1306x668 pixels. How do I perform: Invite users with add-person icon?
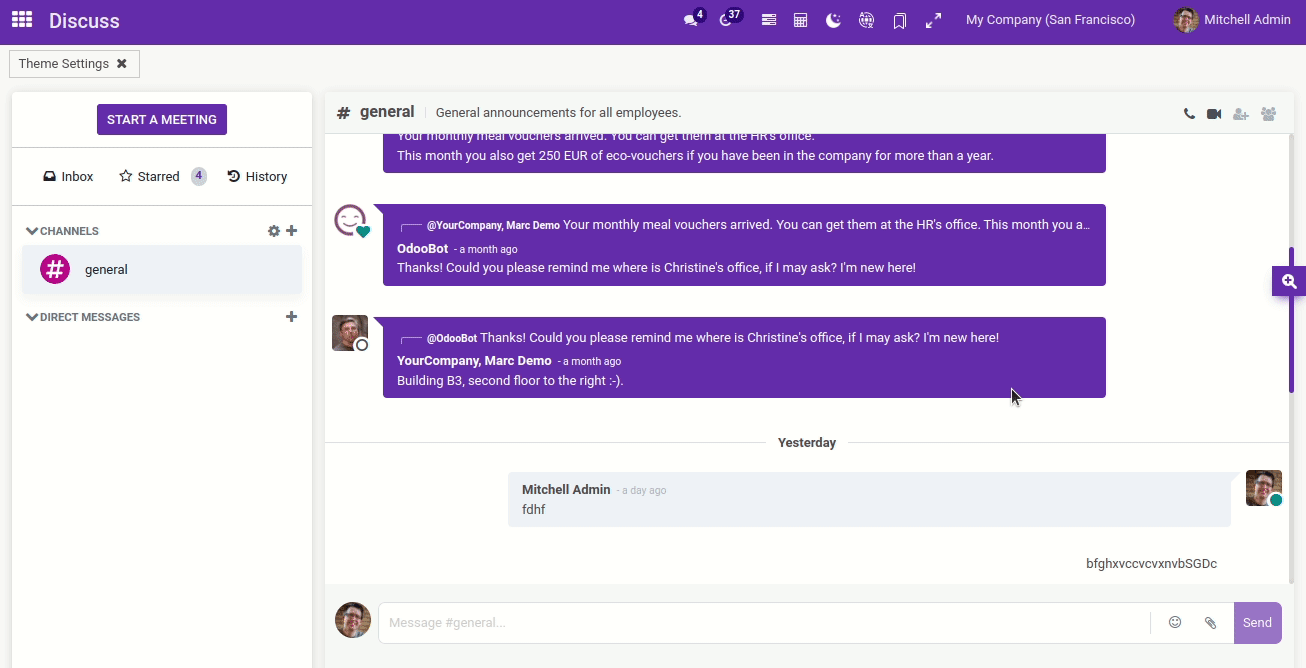pos(1241,114)
